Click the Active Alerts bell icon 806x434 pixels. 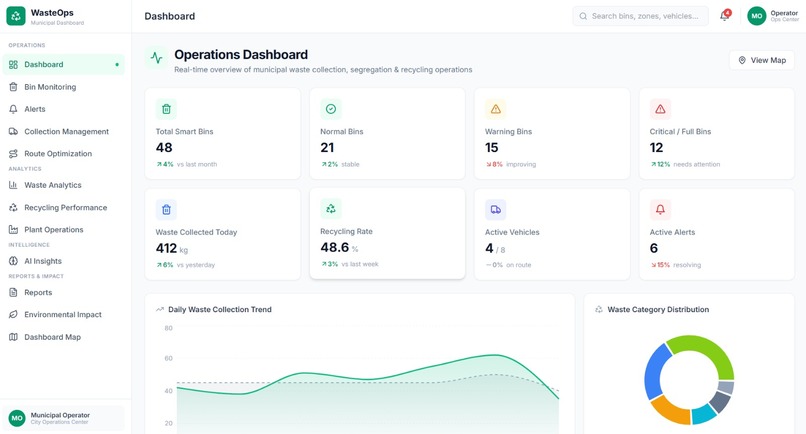(660, 210)
